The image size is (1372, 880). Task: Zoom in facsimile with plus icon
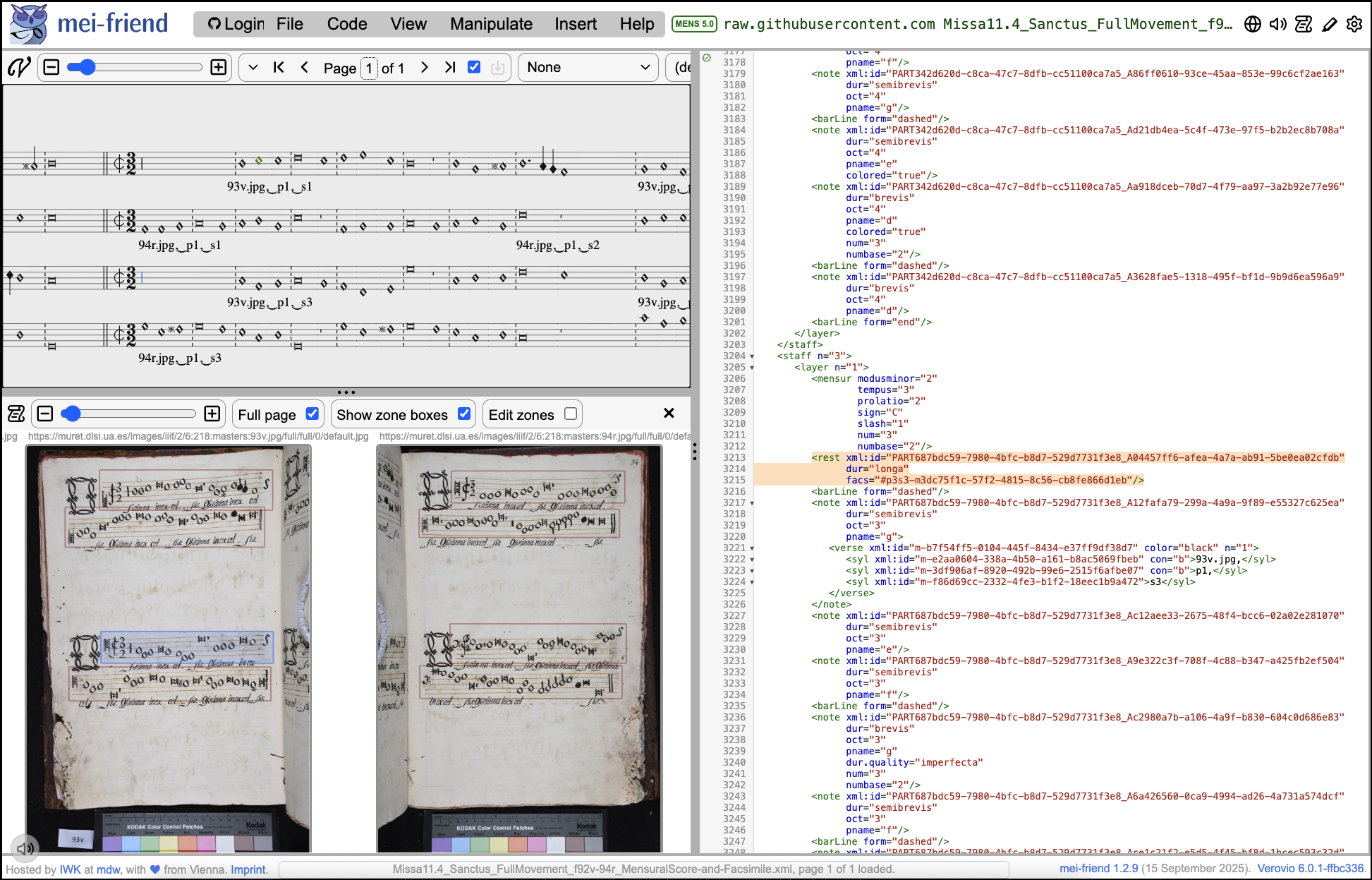212,414
